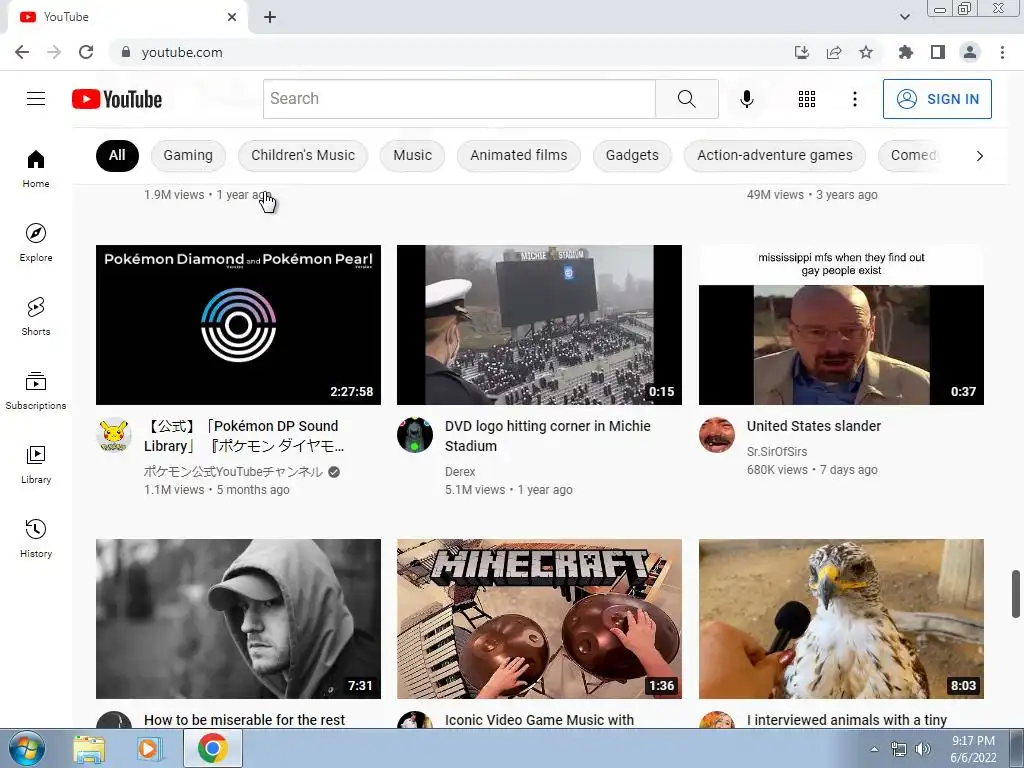The width and height of the screenshot is (1024, 768).
Task: Click the volume speaker tray icon
Action: (922, 749)
